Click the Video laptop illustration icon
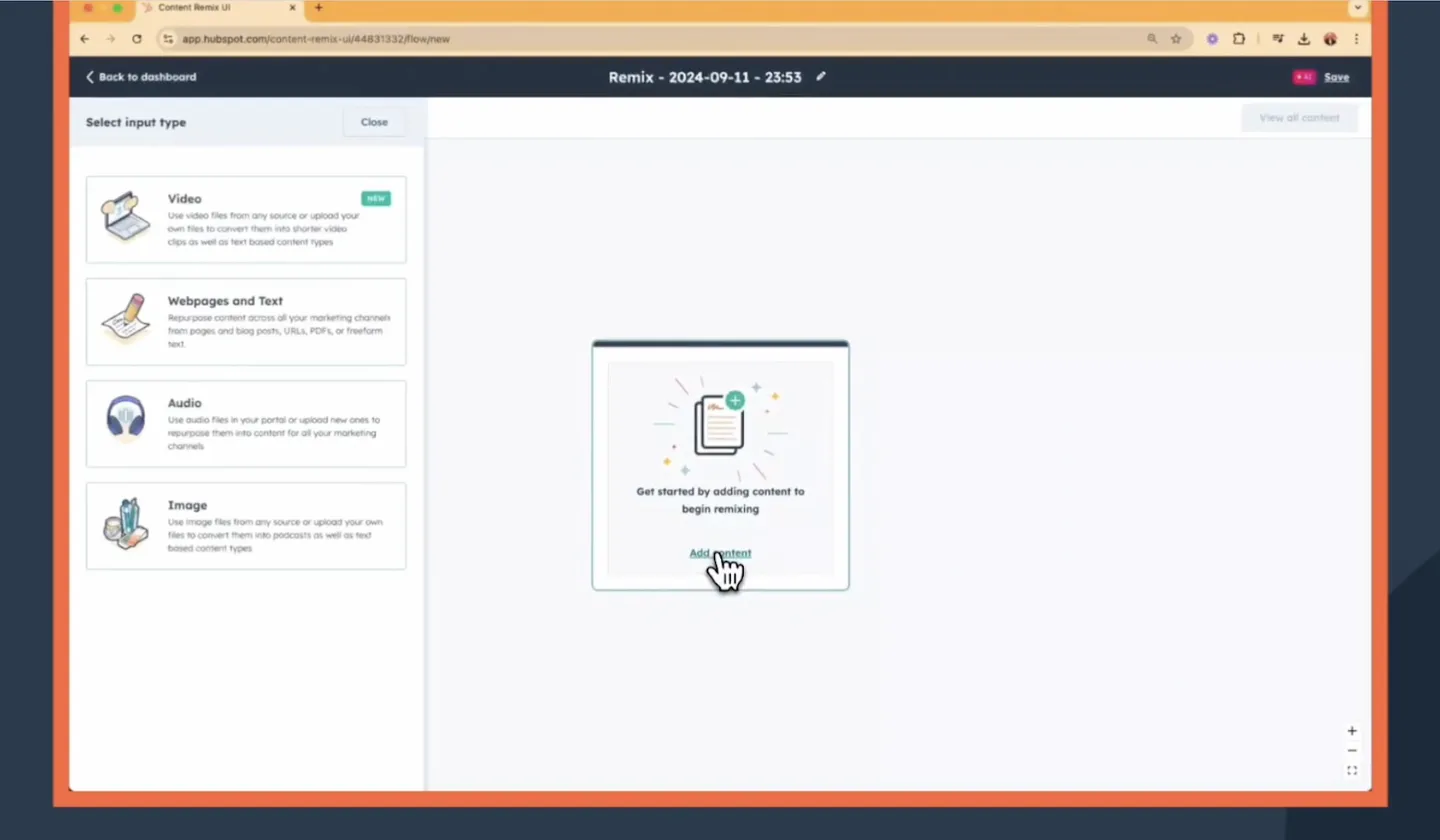Screen dimensions: 1440x840 126,216
